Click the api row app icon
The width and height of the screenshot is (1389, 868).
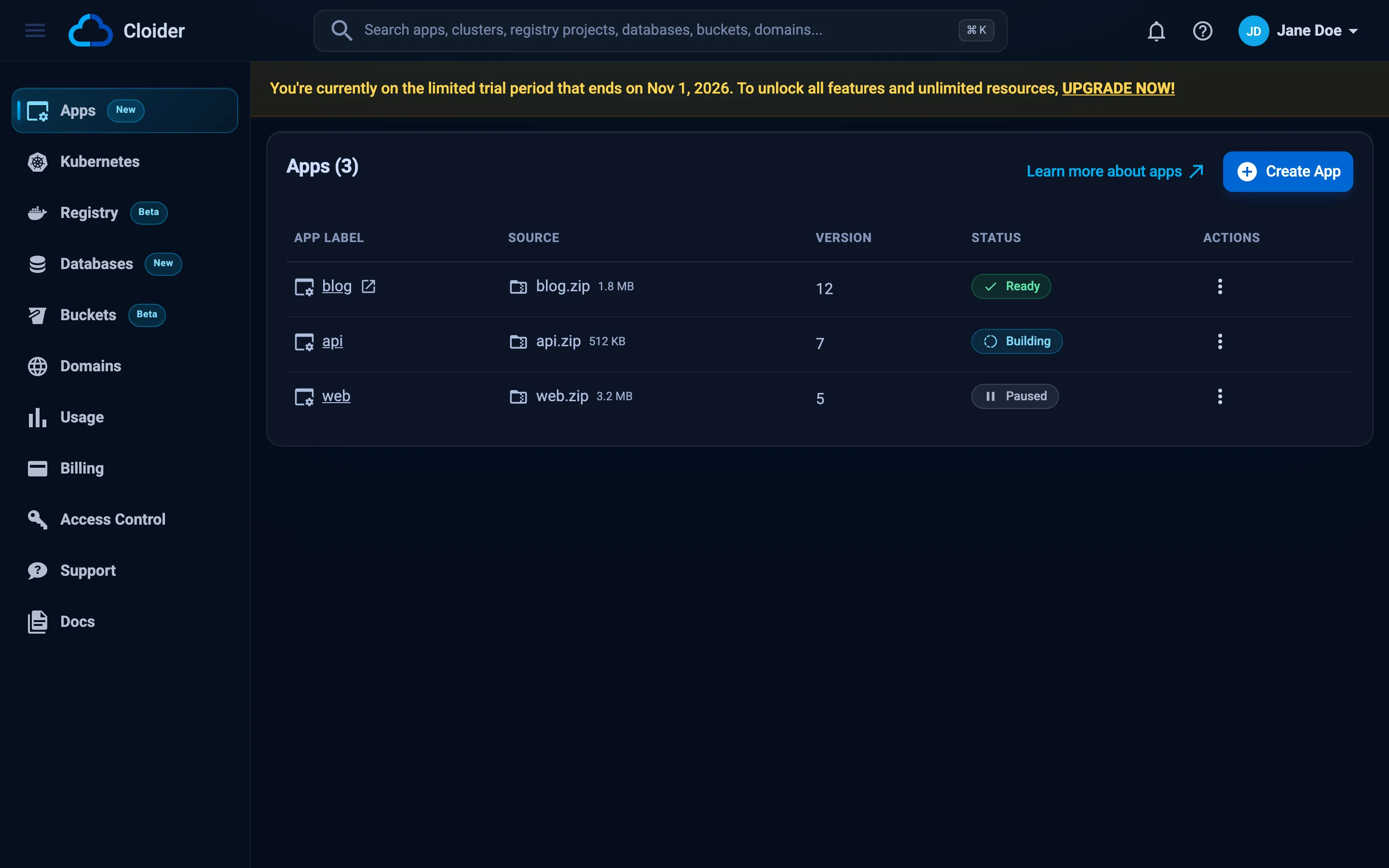[x=304, y=341]
